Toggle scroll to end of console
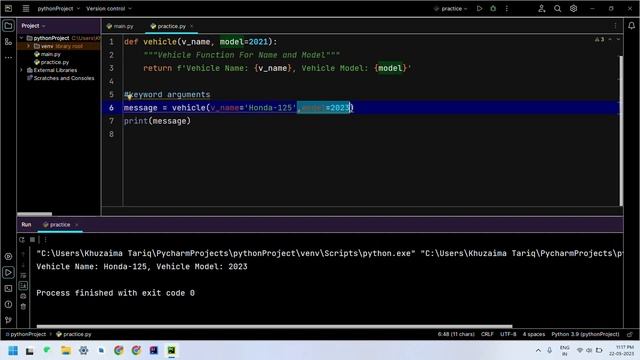The width and height of the screenshot is (640, 360). [23, 286]
